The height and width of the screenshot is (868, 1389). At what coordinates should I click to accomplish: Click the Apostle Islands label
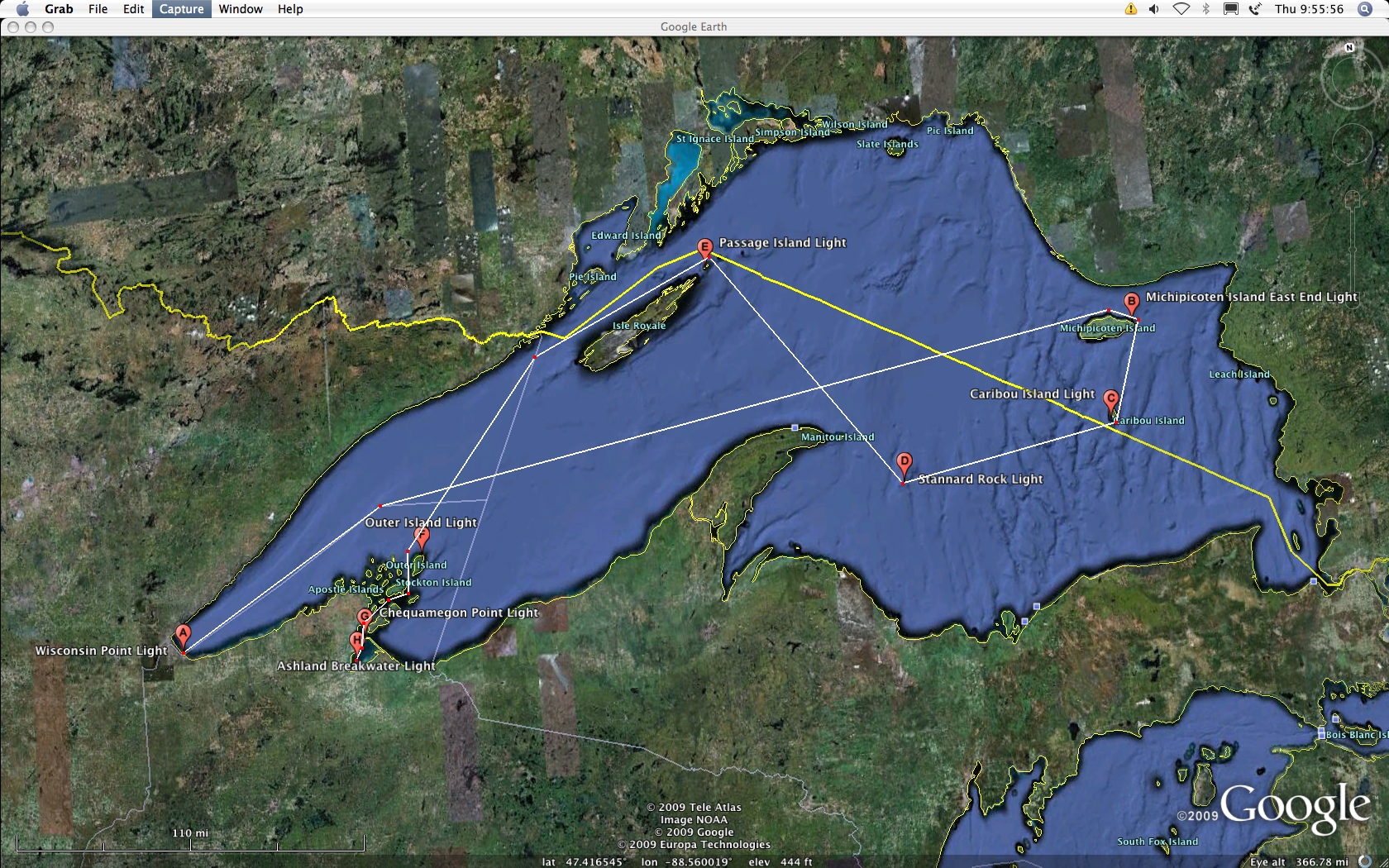[345, 590]
